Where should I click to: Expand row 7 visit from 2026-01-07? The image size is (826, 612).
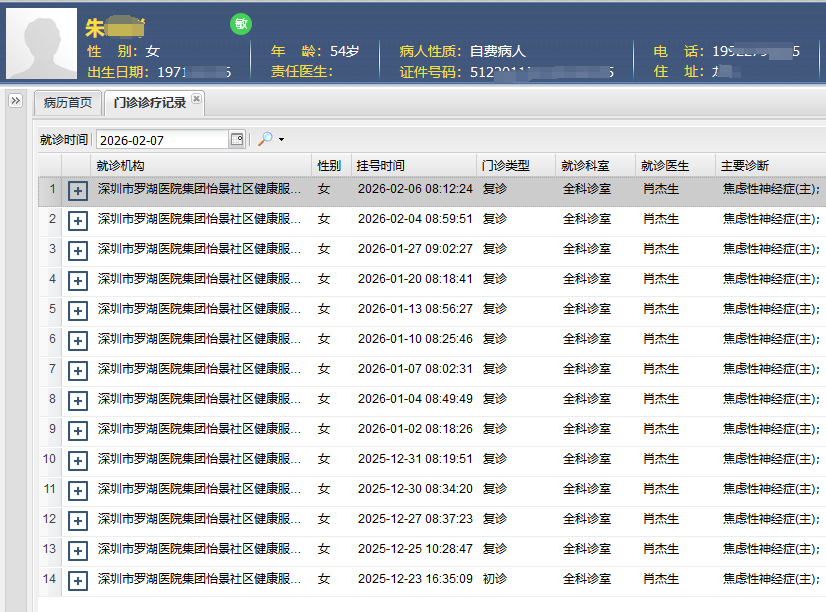(x=78, y=371)
